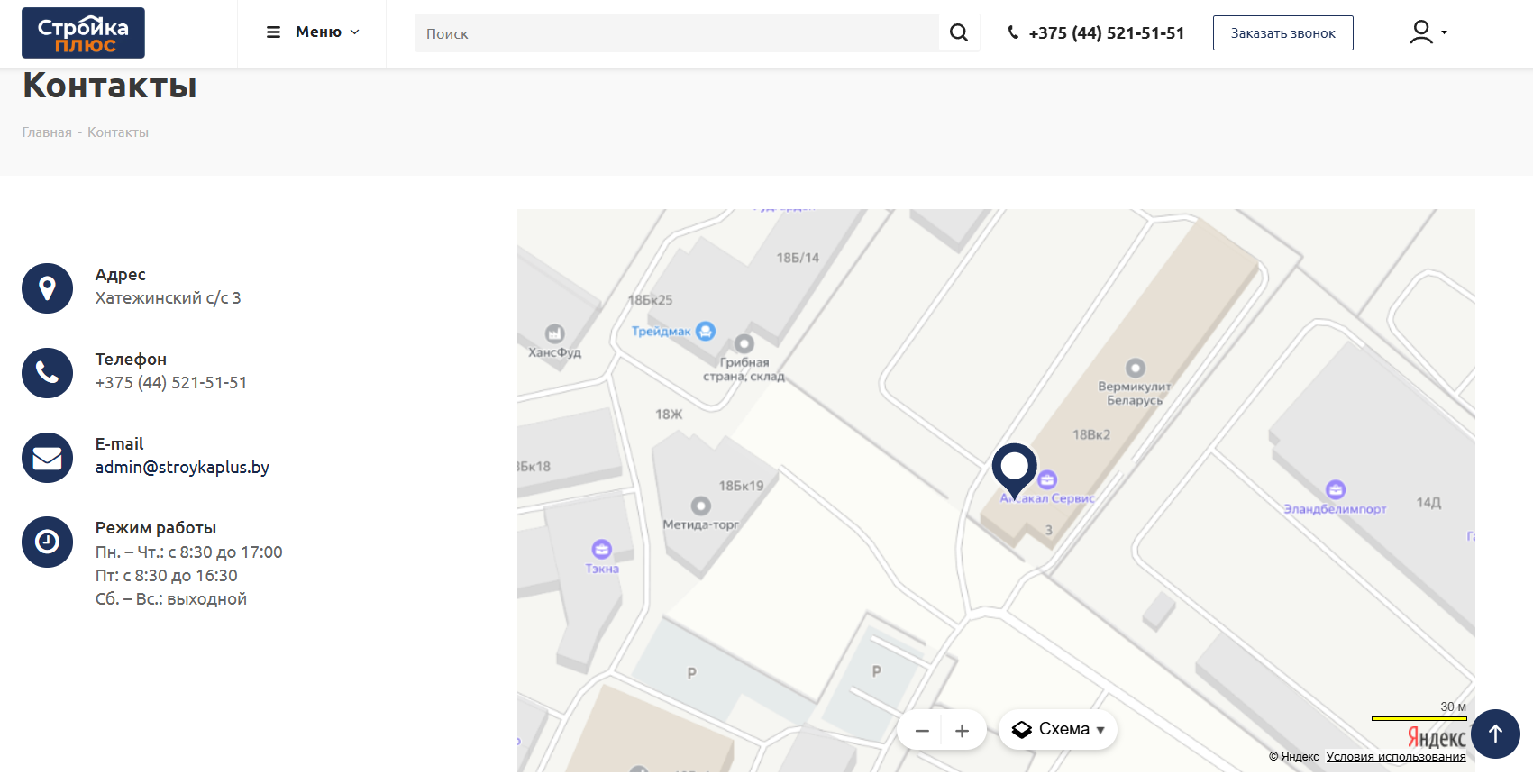The height and width of the screenshot is (784, 1533).
Task: Click the telephone handset icon
Action: click(x=47, y=373)
